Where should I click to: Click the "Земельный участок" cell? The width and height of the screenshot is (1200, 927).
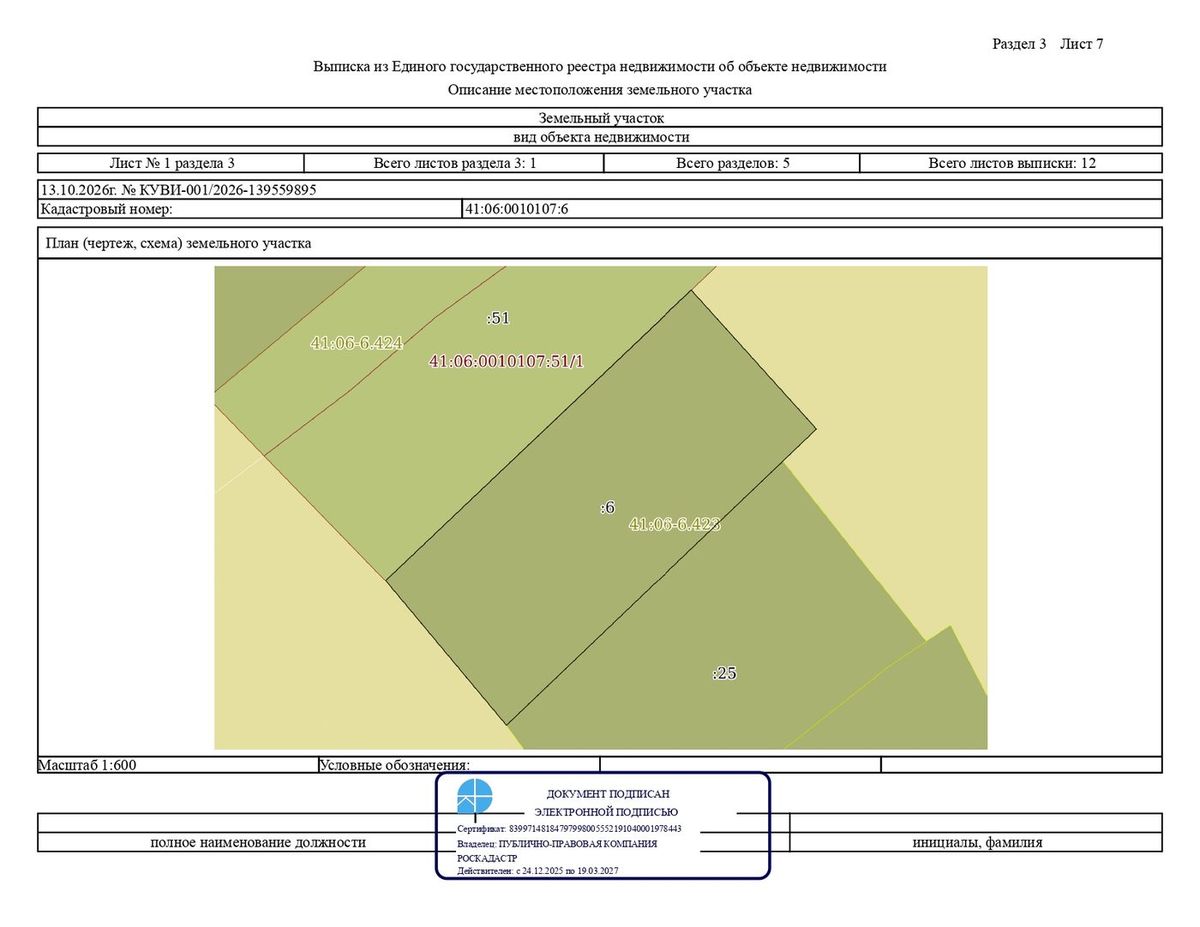point(600,118)
